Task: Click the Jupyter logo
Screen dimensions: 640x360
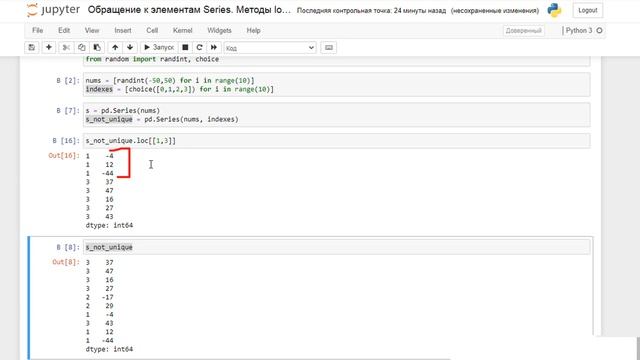Action: (x=53, y=10)
